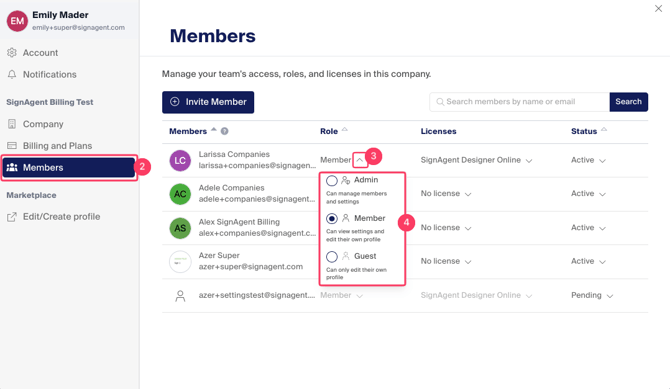Click the Search button
Screen dimensions: 670x389
[629, 102]
